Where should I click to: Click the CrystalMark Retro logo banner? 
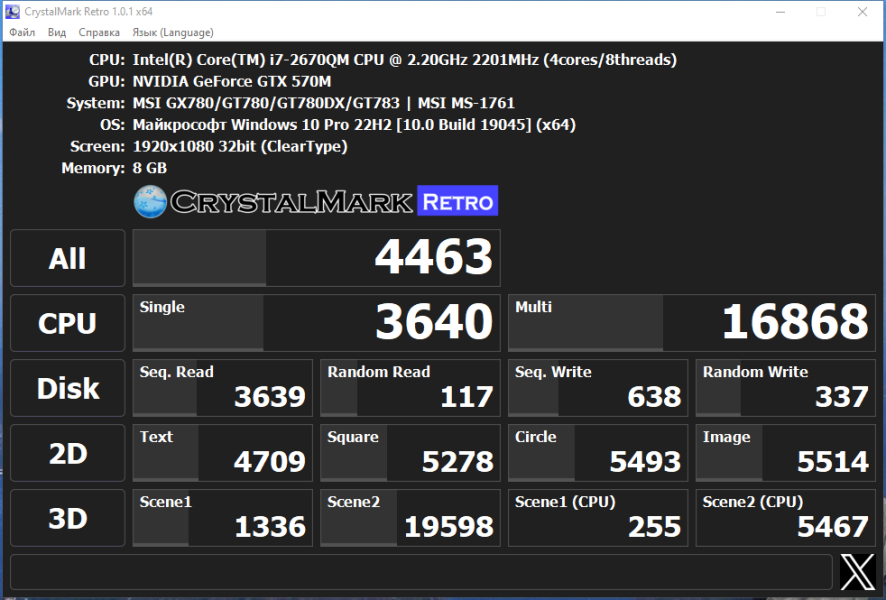pyautogui.click(x=316, y=201)
